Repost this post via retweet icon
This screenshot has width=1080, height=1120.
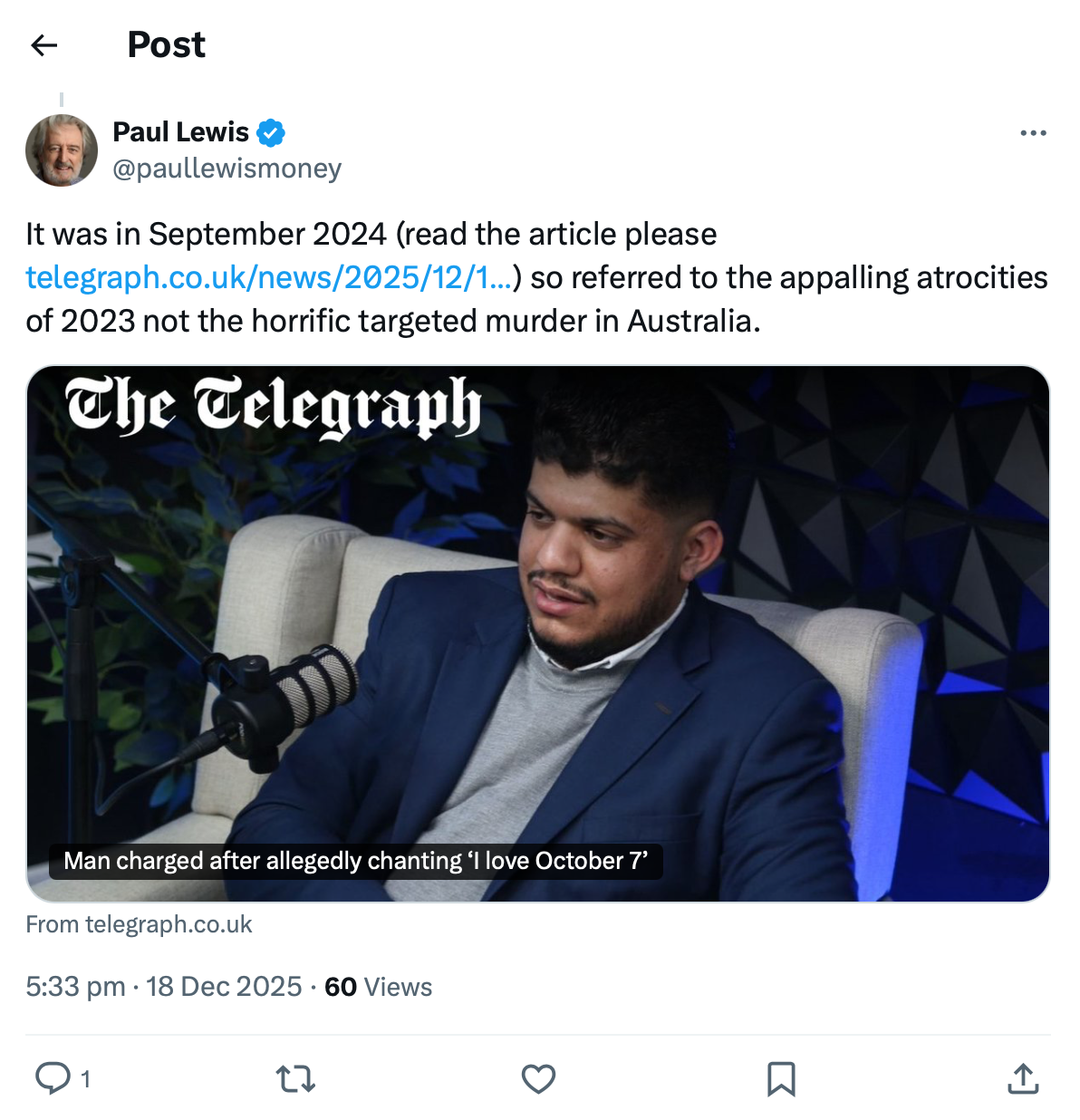tap(295, 1078)
